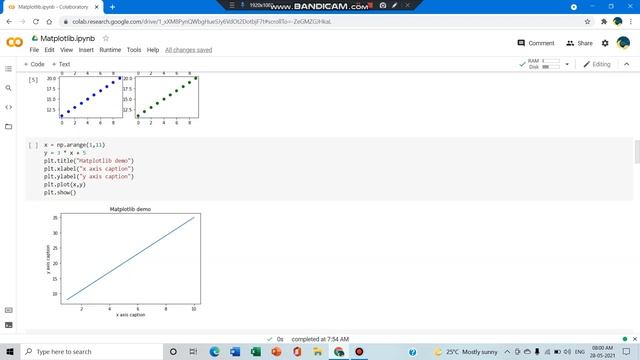Click the All changes saved link
The height and width of the screenshot is (360, 640).
click(x=189, y=50)
